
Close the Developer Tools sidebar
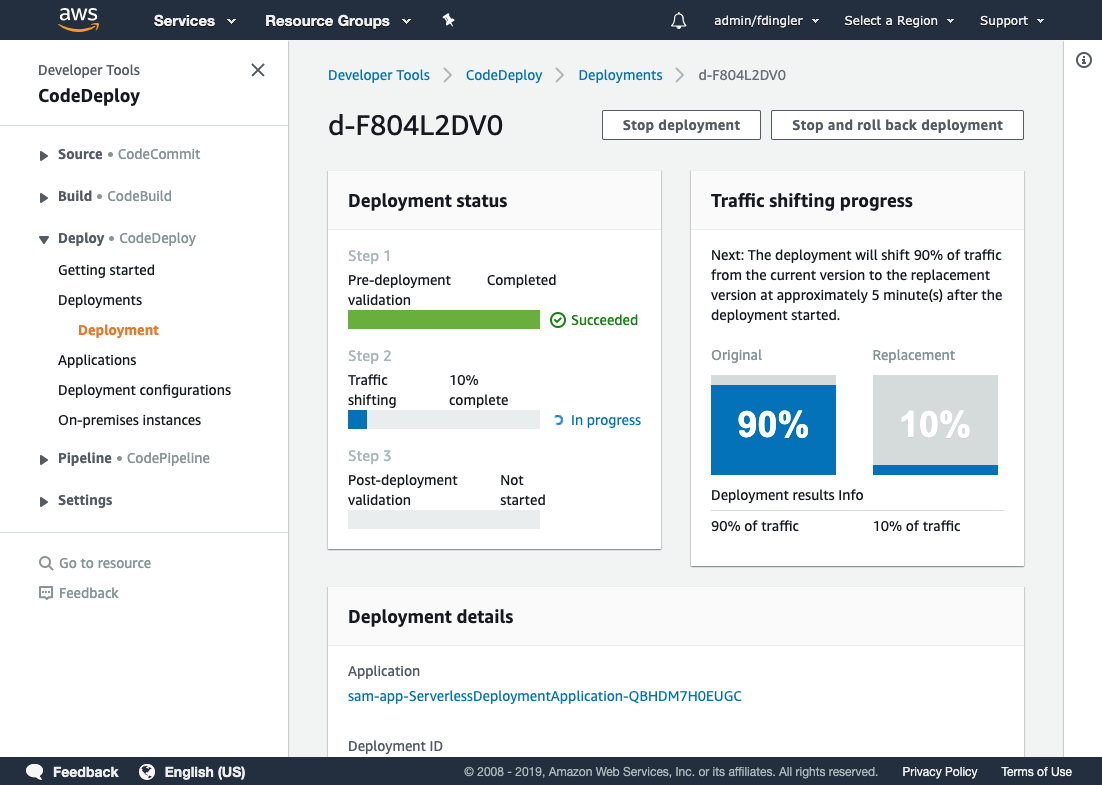(258, 70)
